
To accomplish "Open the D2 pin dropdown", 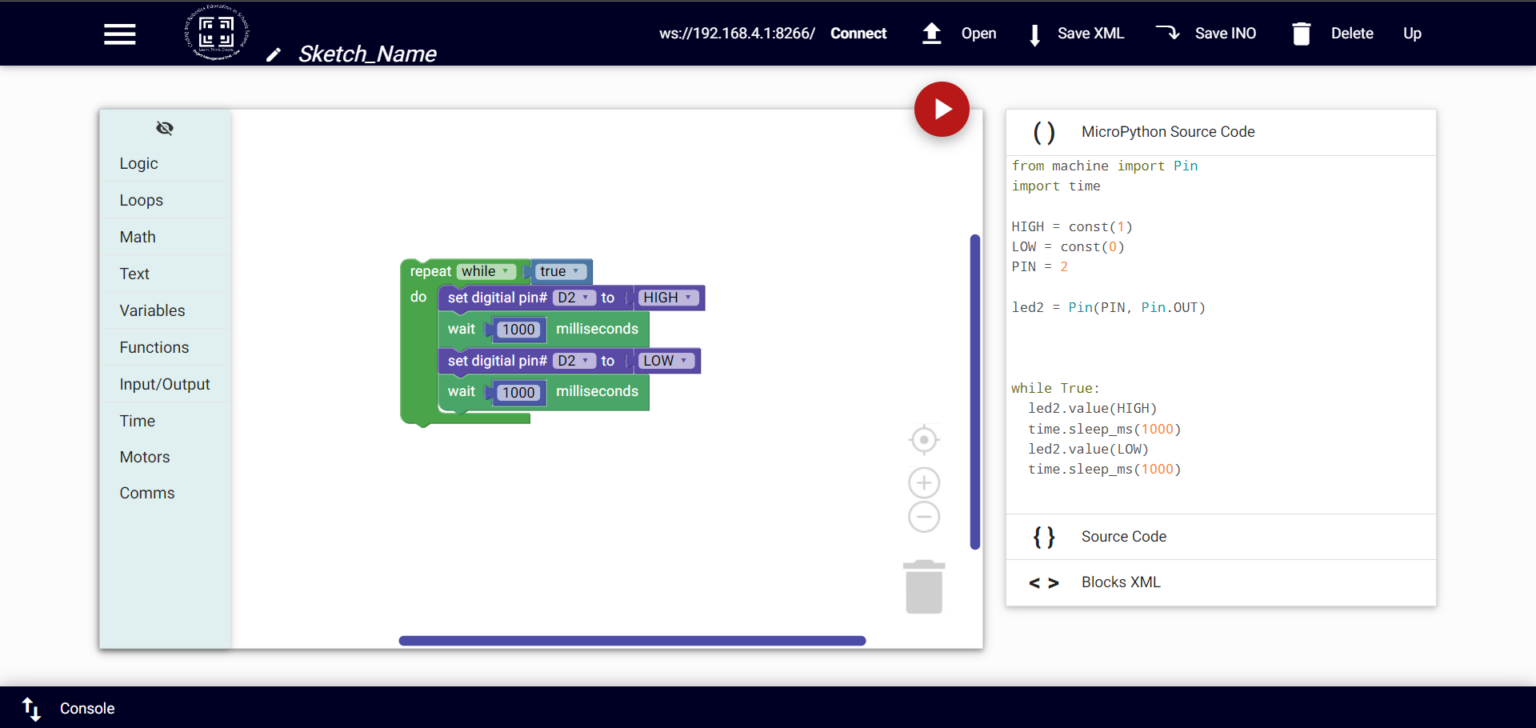I will 573,297.
